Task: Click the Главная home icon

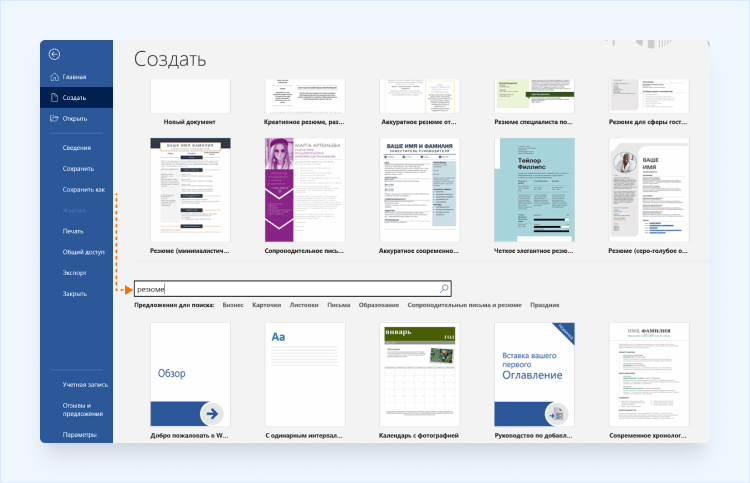Action: point(54,77)
